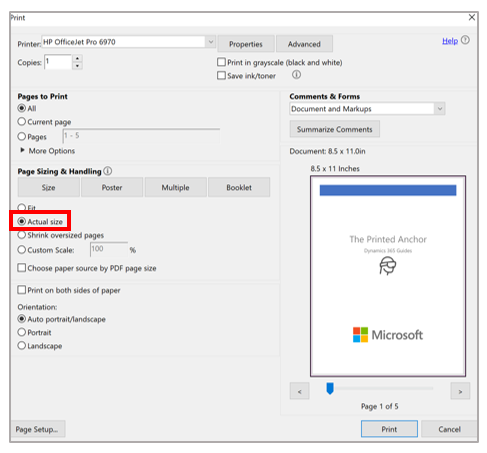Decrease the number of copies
The height and width of the screenshot is (453, 487).
click(x=77, y=66)
